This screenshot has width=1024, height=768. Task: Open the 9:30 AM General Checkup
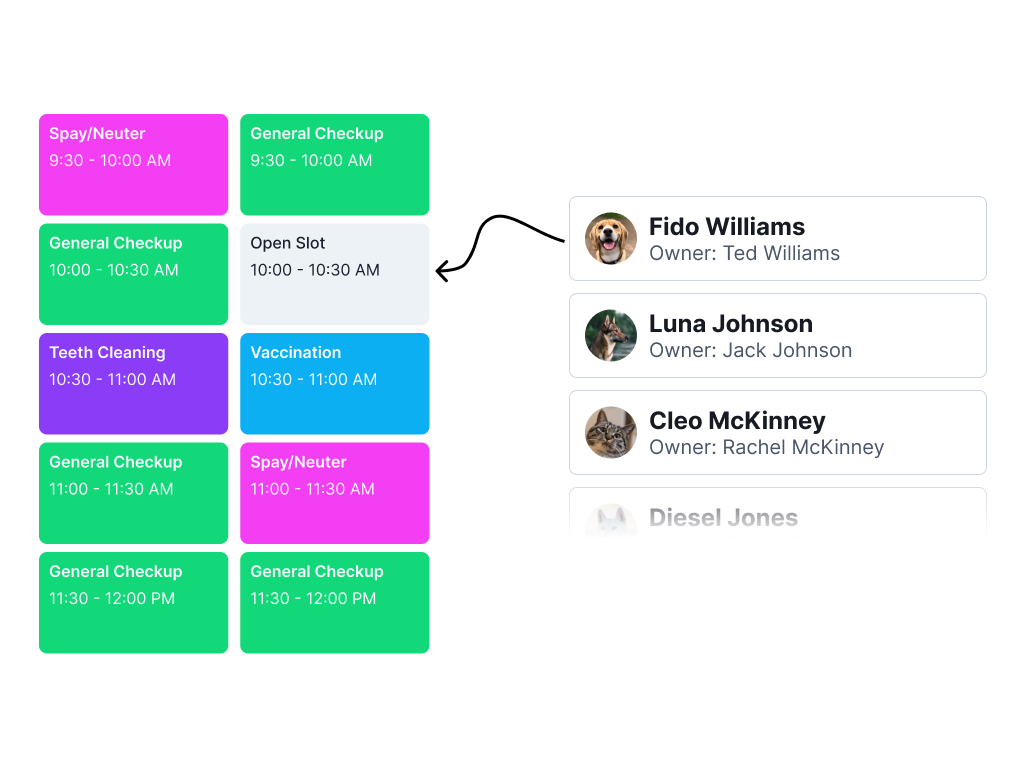click(x=334, y=164)
